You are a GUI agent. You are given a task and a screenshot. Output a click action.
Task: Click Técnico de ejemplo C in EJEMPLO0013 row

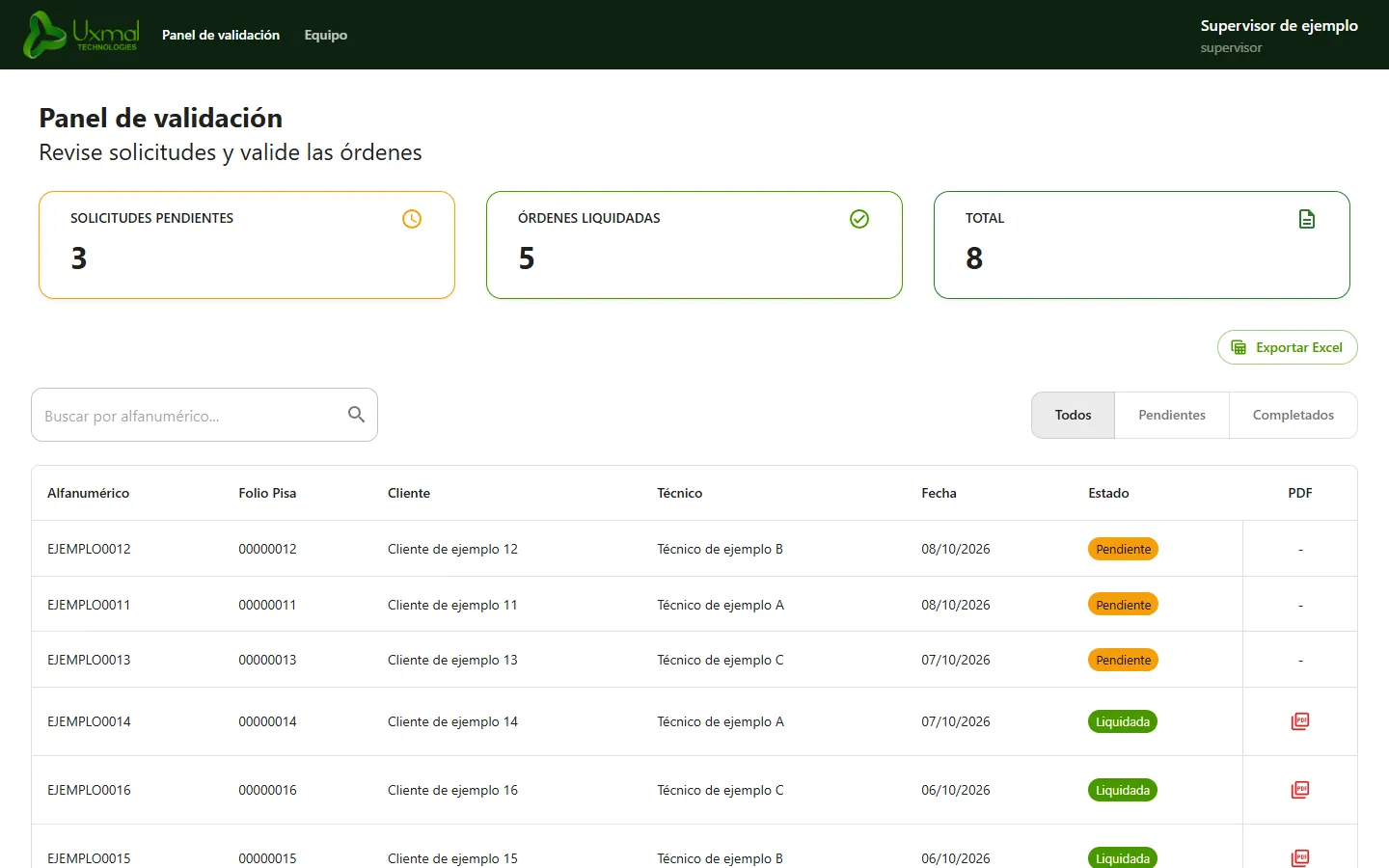[x=721, y=660]
